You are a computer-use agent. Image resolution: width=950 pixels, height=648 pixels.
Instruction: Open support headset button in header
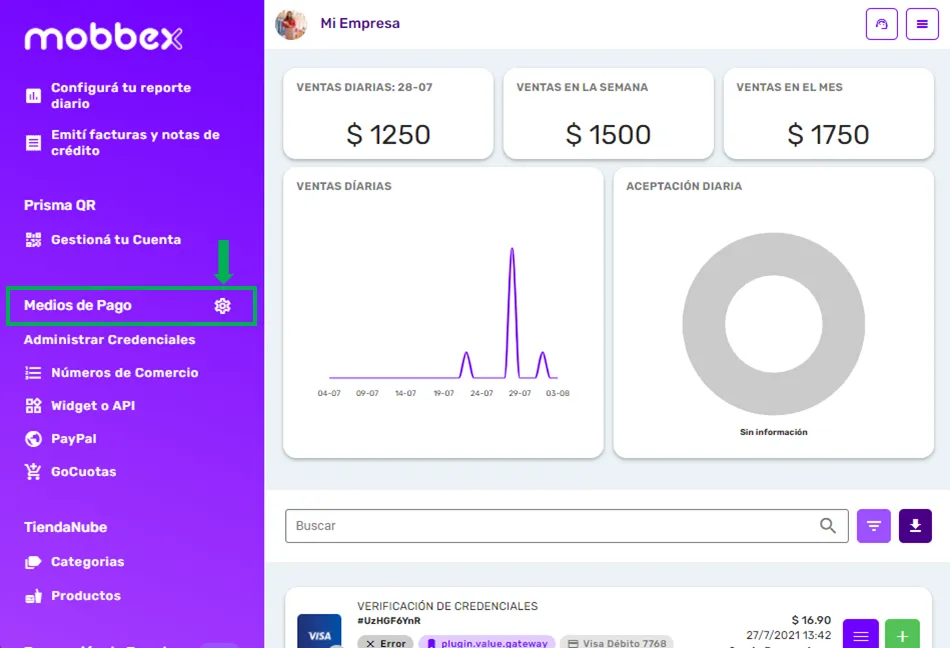pyautogui.click(x=882, y=24)
